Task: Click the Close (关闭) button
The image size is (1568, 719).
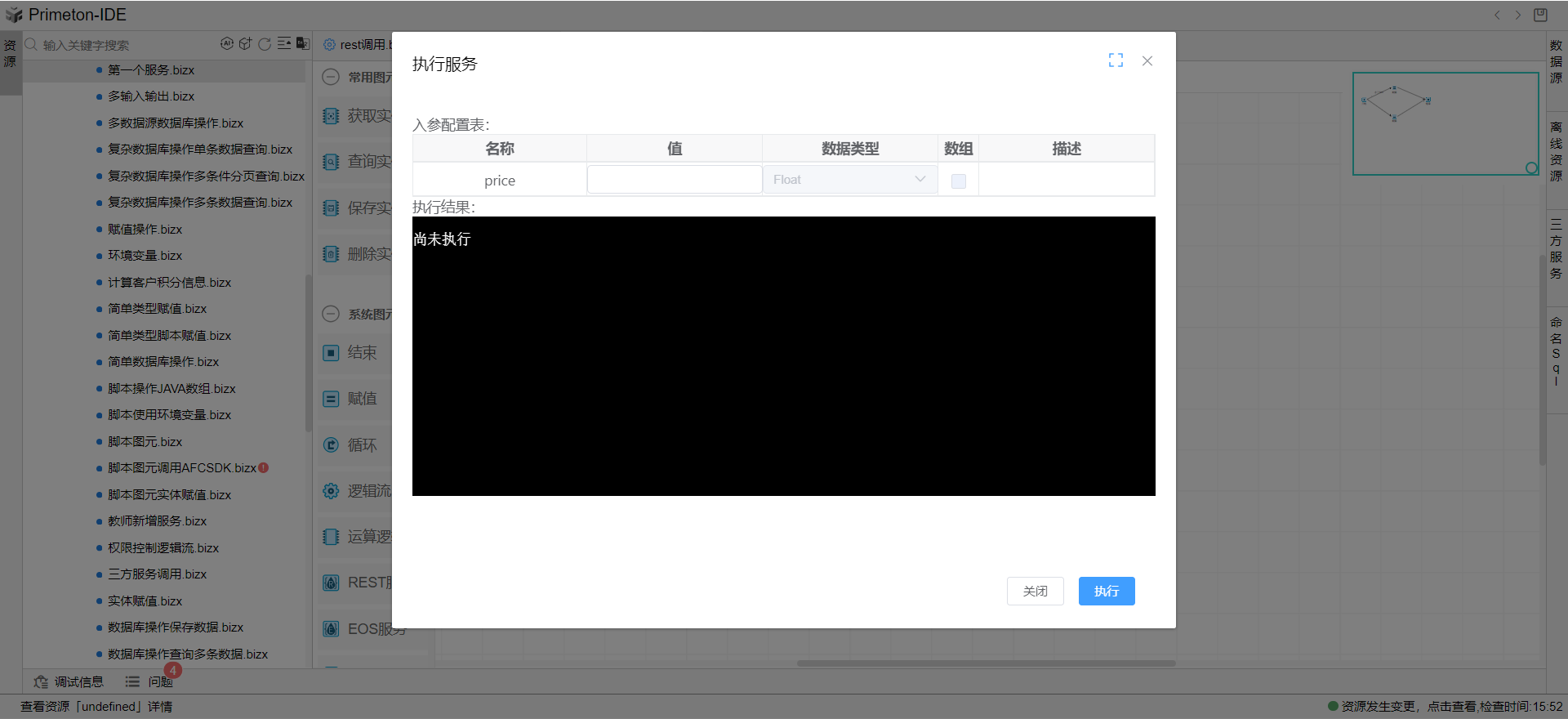Action: pos(1035,591)
